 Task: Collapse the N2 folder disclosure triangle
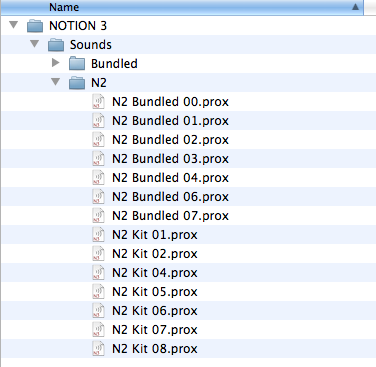tap(56, 82)
